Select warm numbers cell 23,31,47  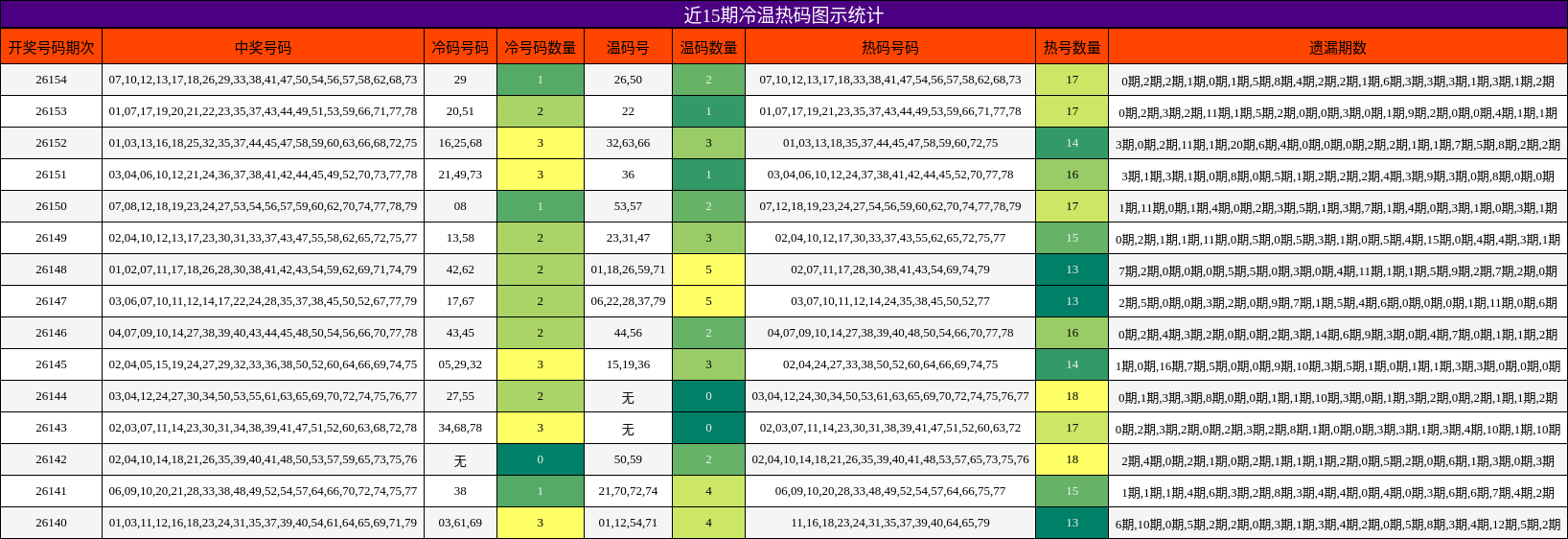point(628,238)
